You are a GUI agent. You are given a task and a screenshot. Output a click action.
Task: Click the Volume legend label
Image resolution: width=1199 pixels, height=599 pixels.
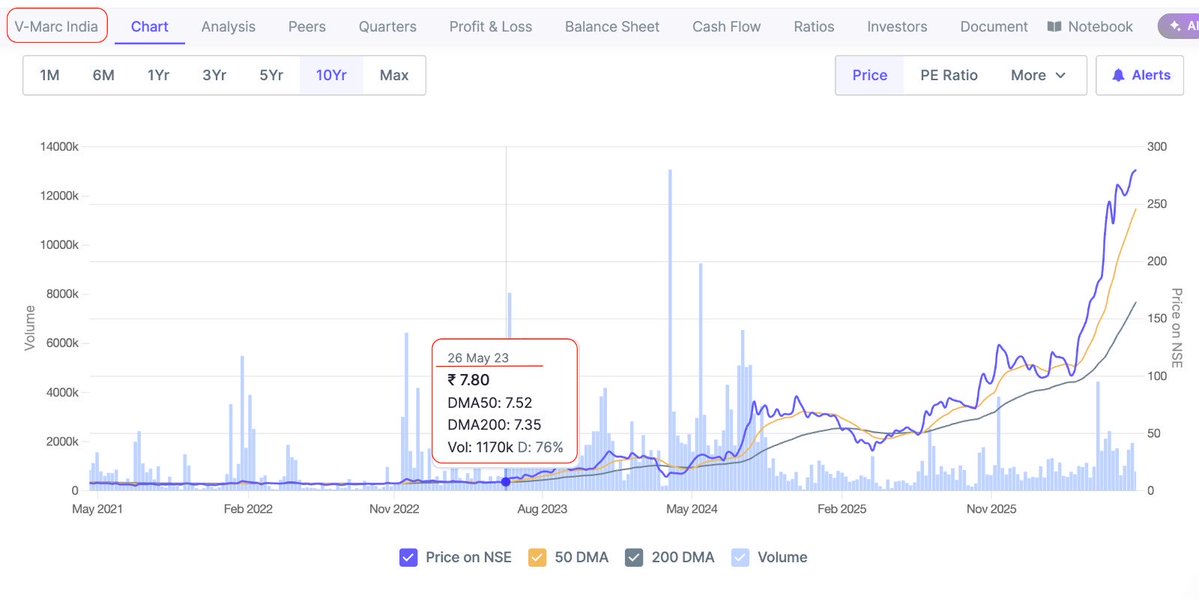point(782,557)
